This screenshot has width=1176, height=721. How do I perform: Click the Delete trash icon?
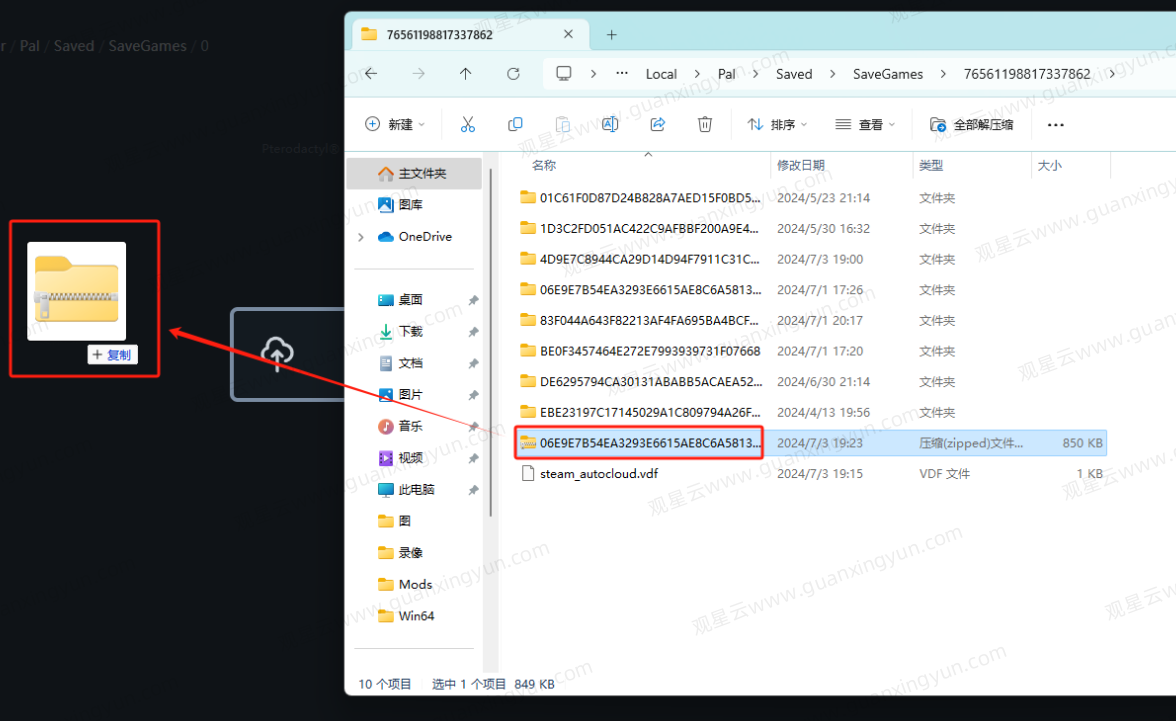705,125
